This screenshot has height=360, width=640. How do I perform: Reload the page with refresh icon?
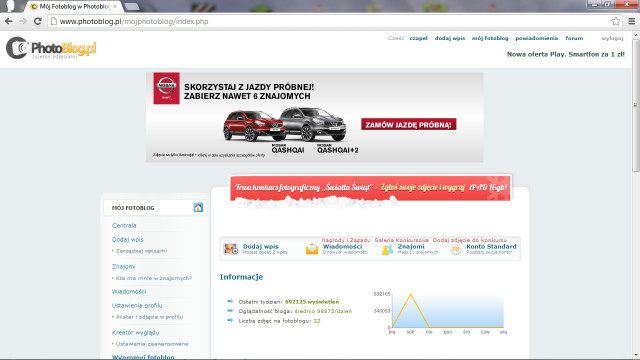coord(38,21)
